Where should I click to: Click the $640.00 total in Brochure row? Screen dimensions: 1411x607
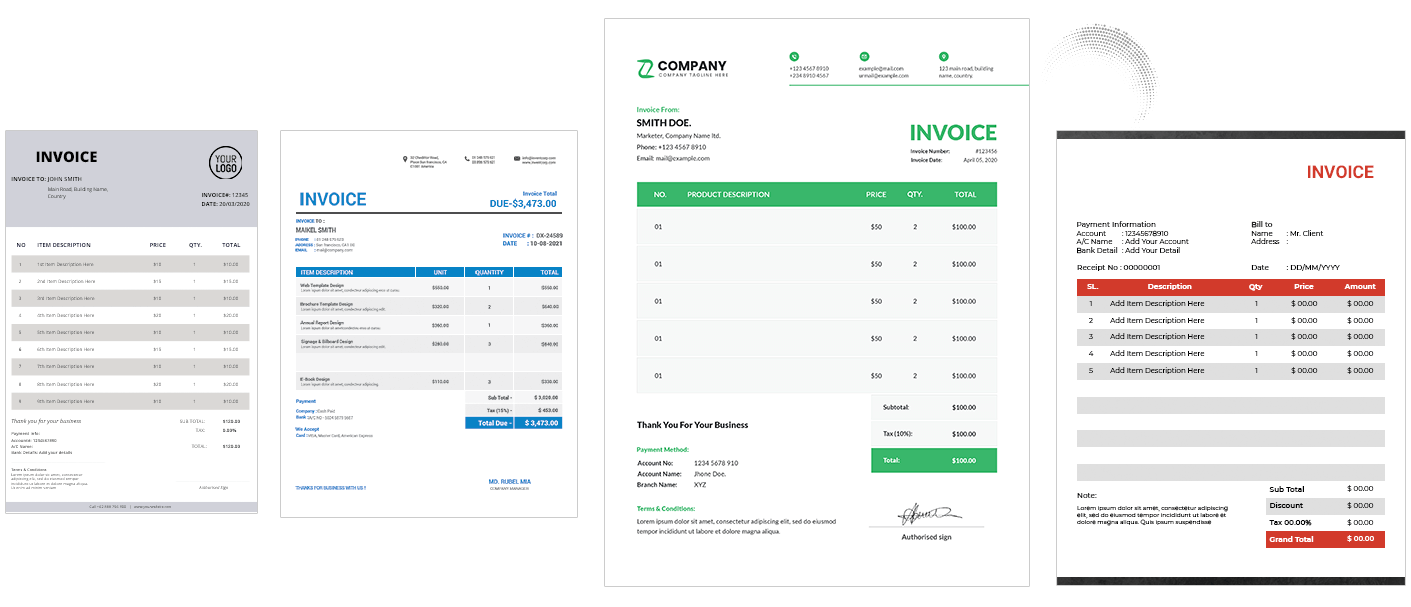click(x=550, y=306)
